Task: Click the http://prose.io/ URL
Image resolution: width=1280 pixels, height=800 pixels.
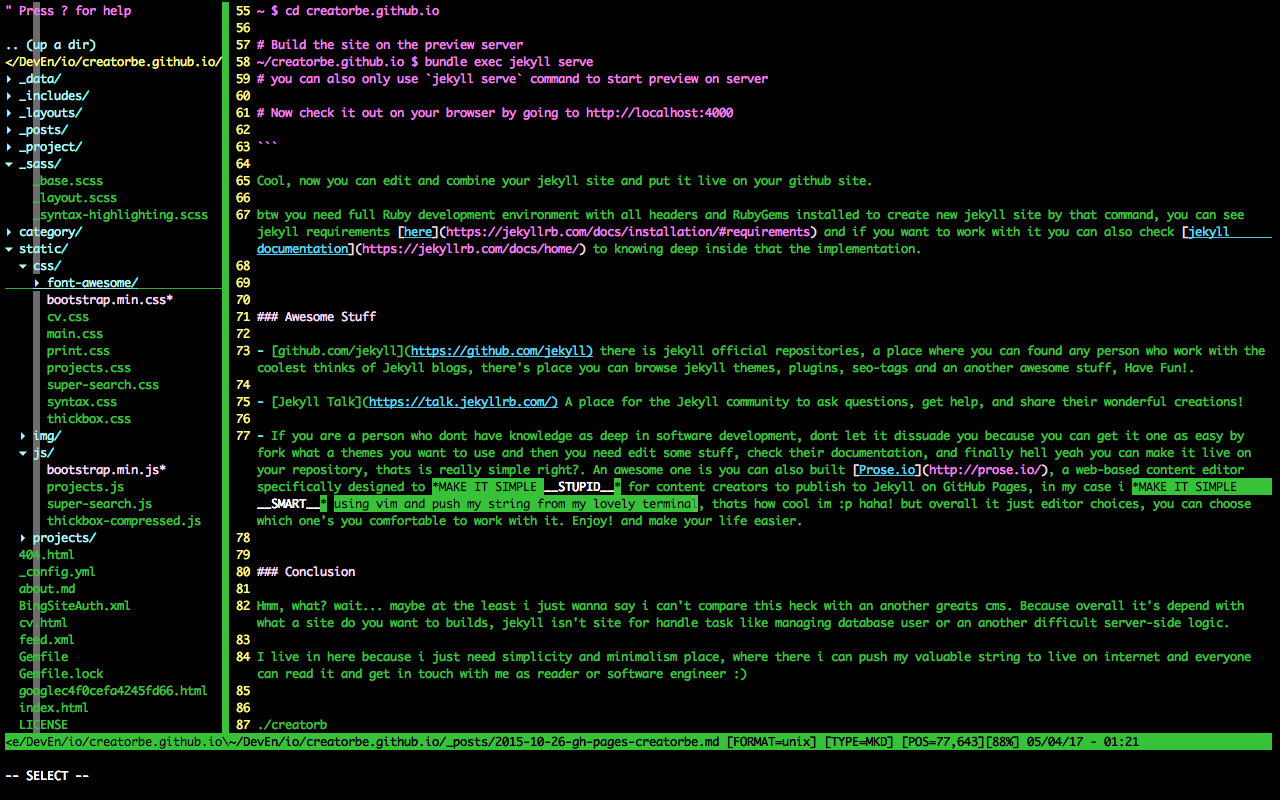Action: (x=985, y=470)
